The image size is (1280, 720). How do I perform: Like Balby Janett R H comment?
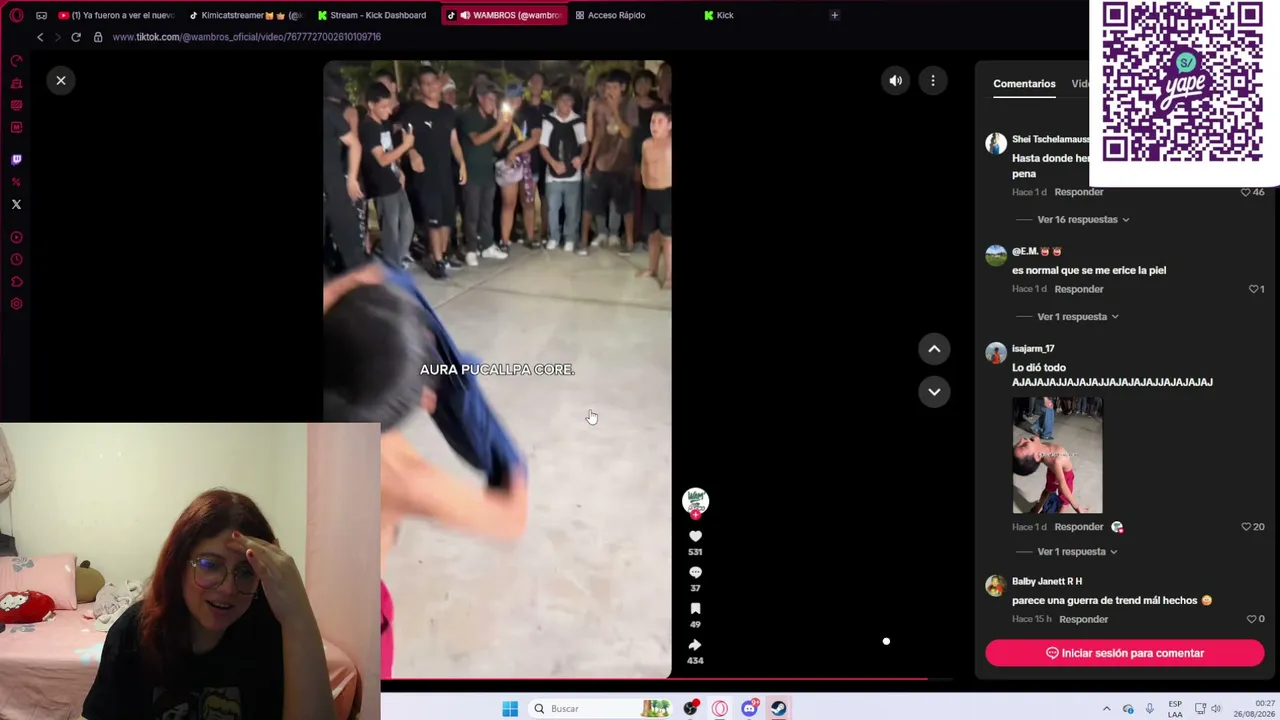tap(1251, 619)
